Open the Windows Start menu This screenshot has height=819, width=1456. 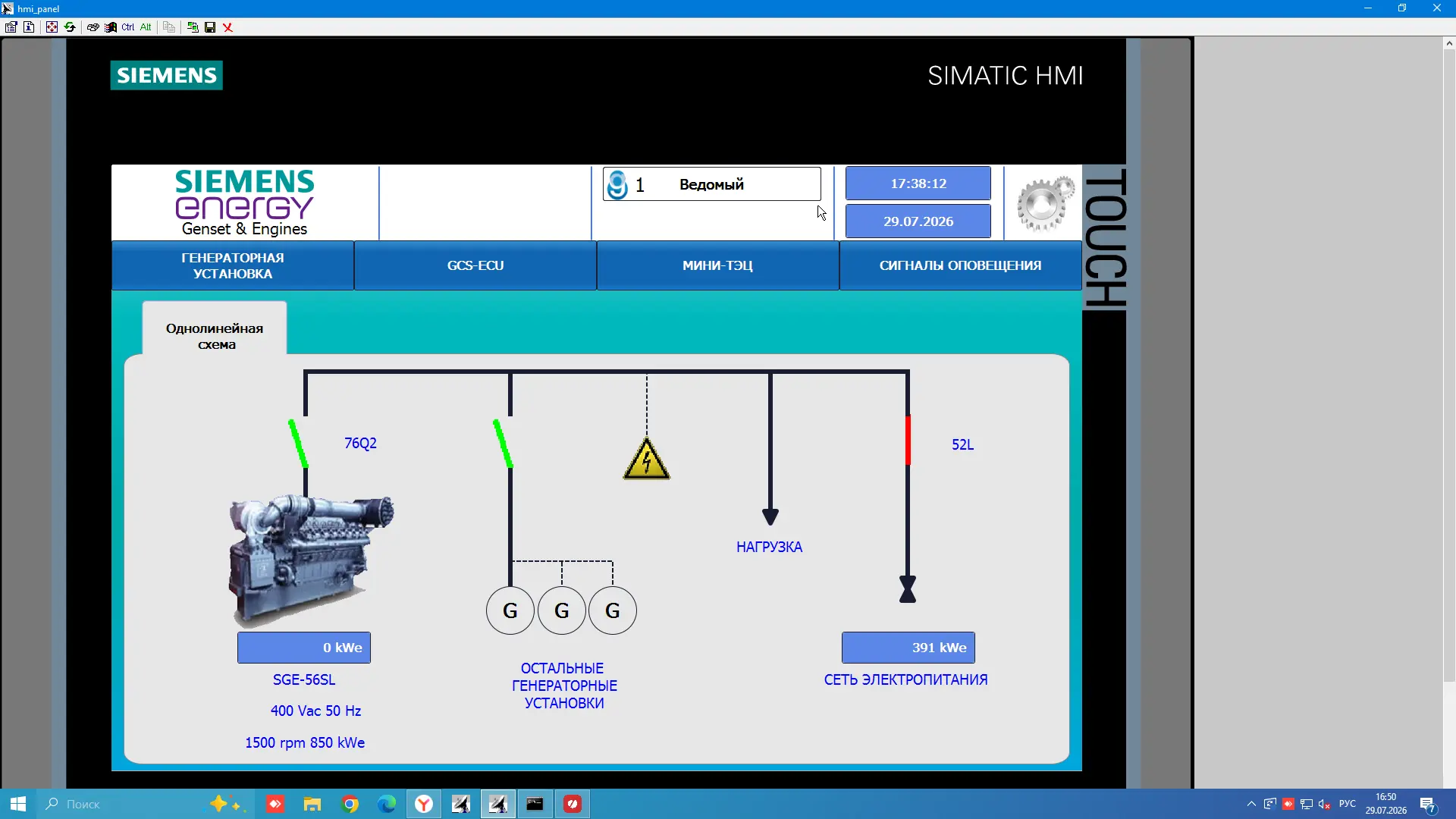point(18,804)
